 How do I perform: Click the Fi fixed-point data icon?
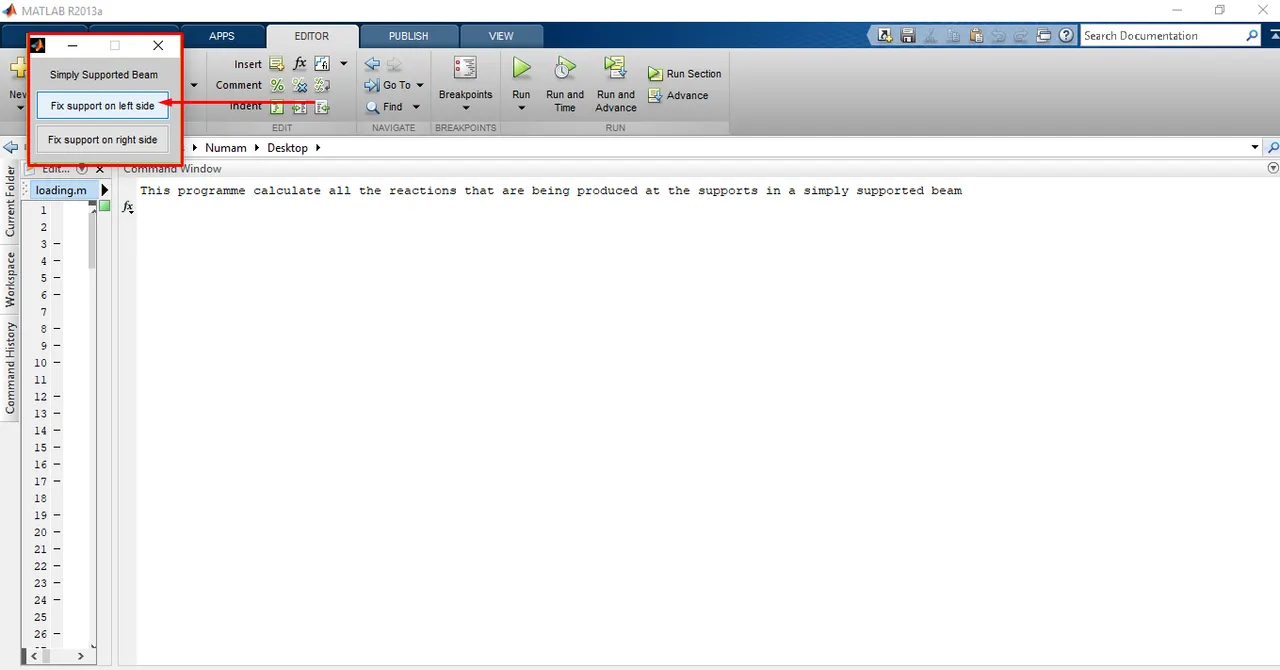(x=322, y=64)
